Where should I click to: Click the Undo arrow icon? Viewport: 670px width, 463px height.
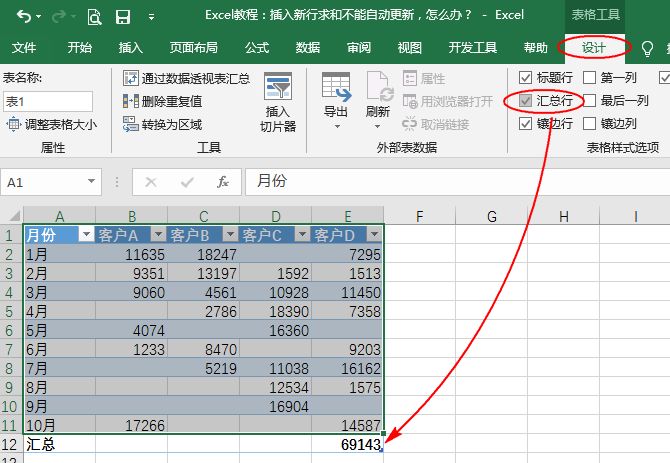[24, 16]
